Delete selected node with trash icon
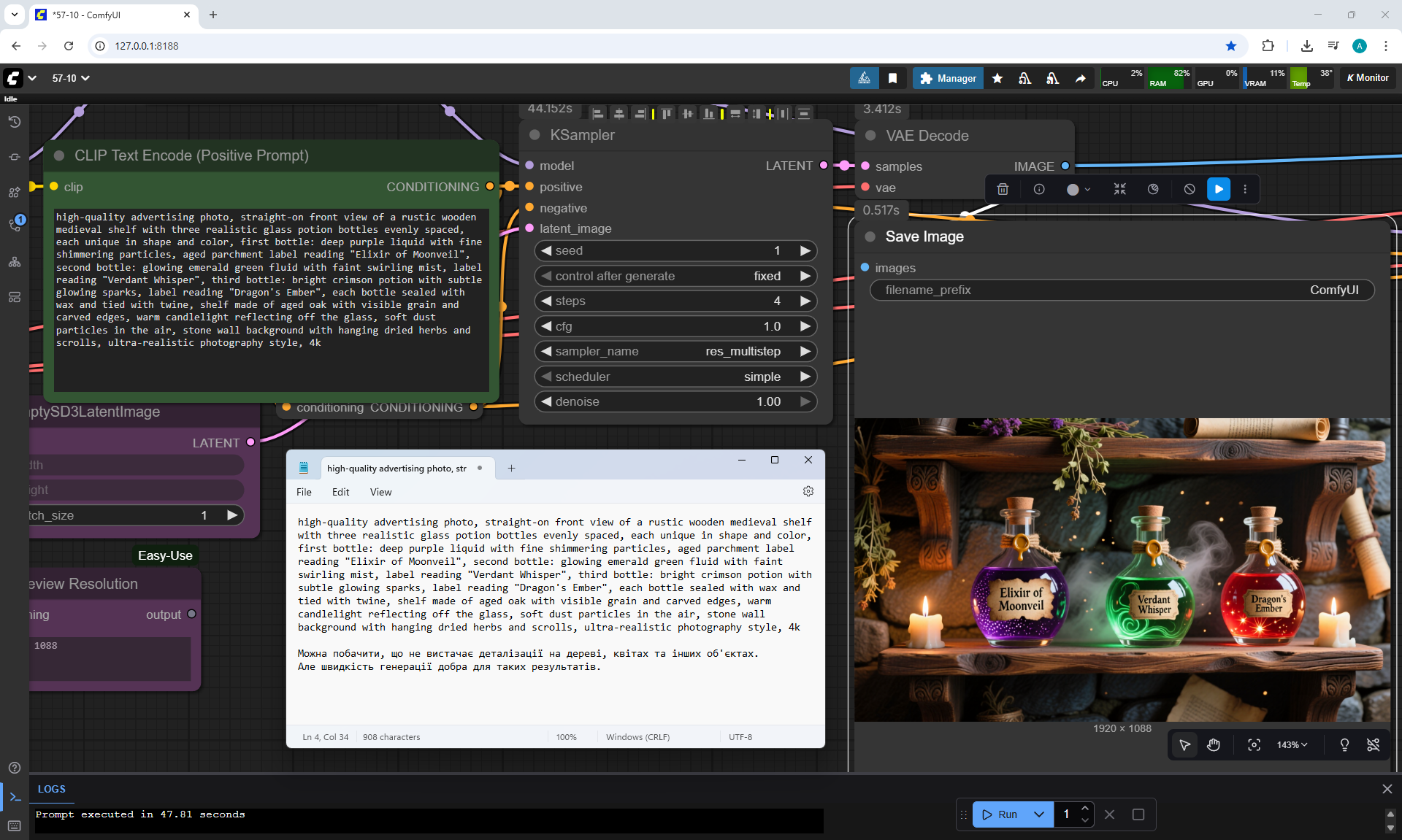 point(1003,189)
